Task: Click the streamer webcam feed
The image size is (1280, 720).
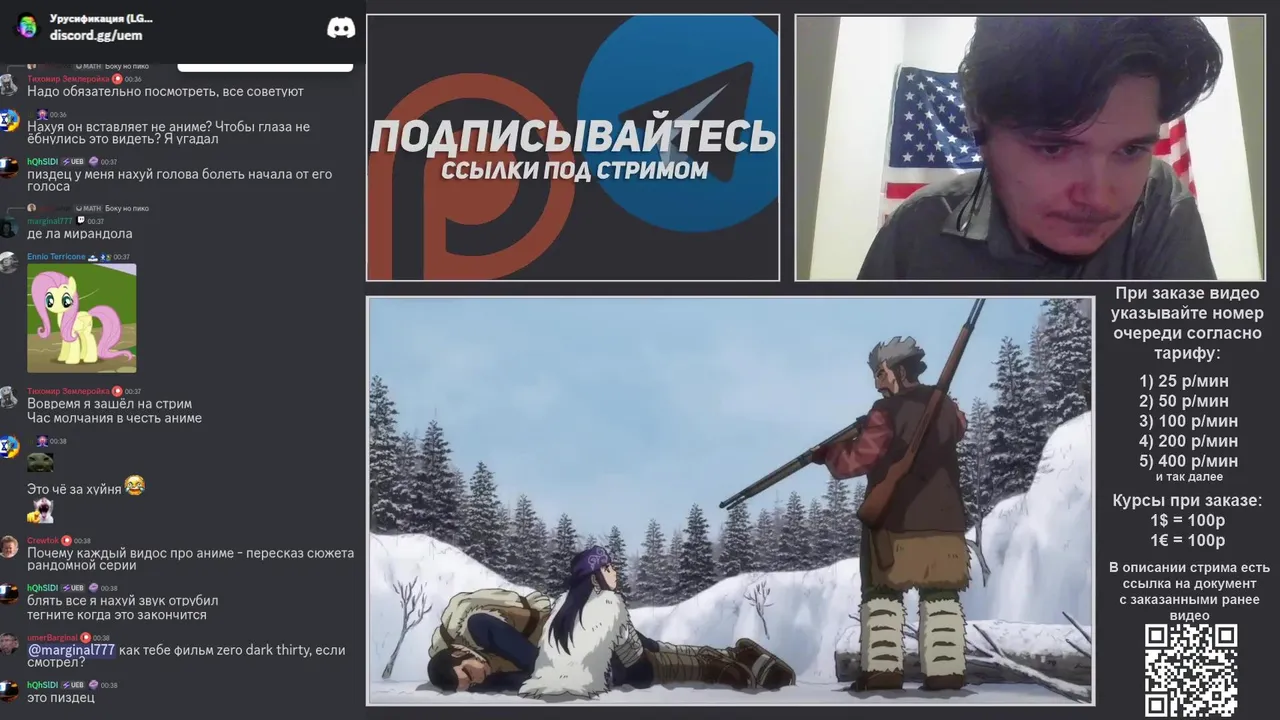Action: 1030,148
